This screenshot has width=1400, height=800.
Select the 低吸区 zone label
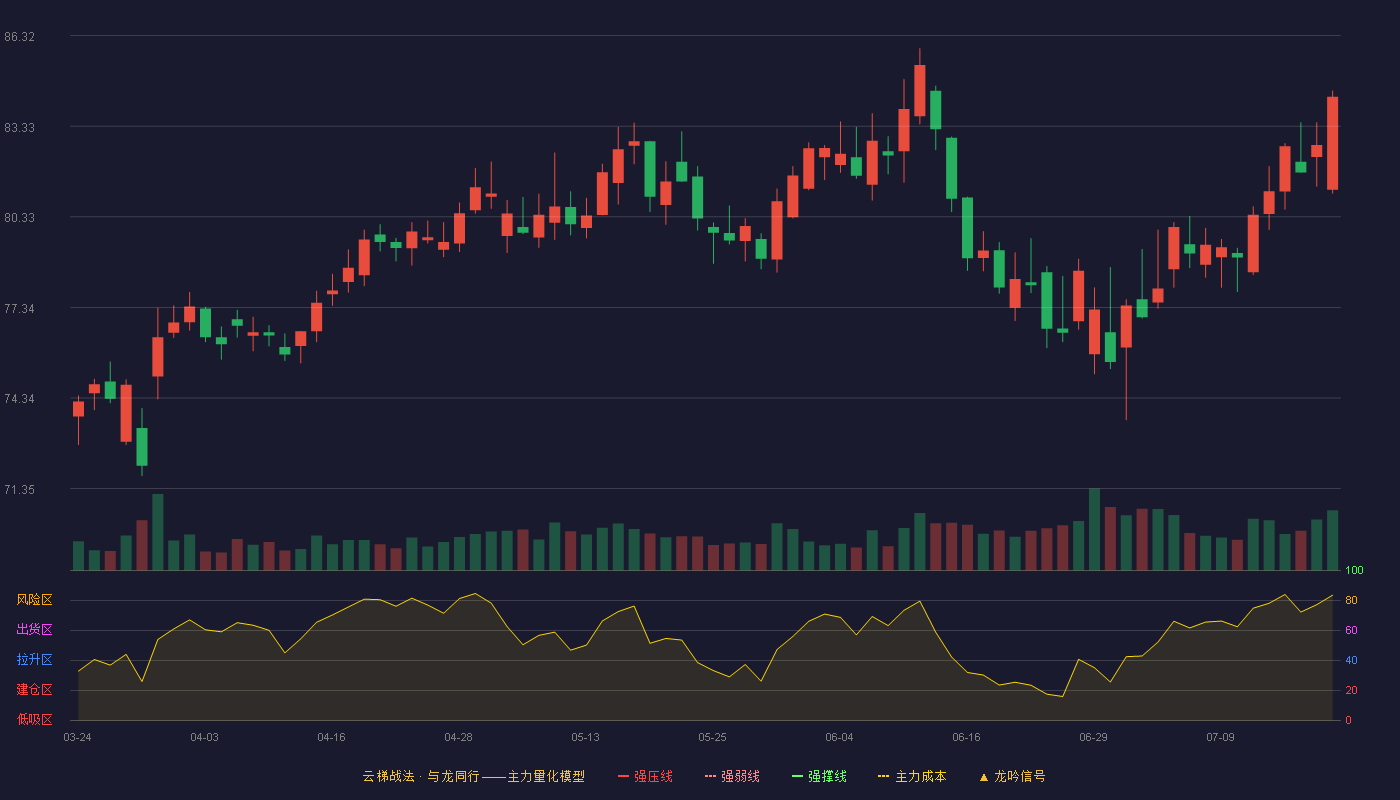[34, 719]
